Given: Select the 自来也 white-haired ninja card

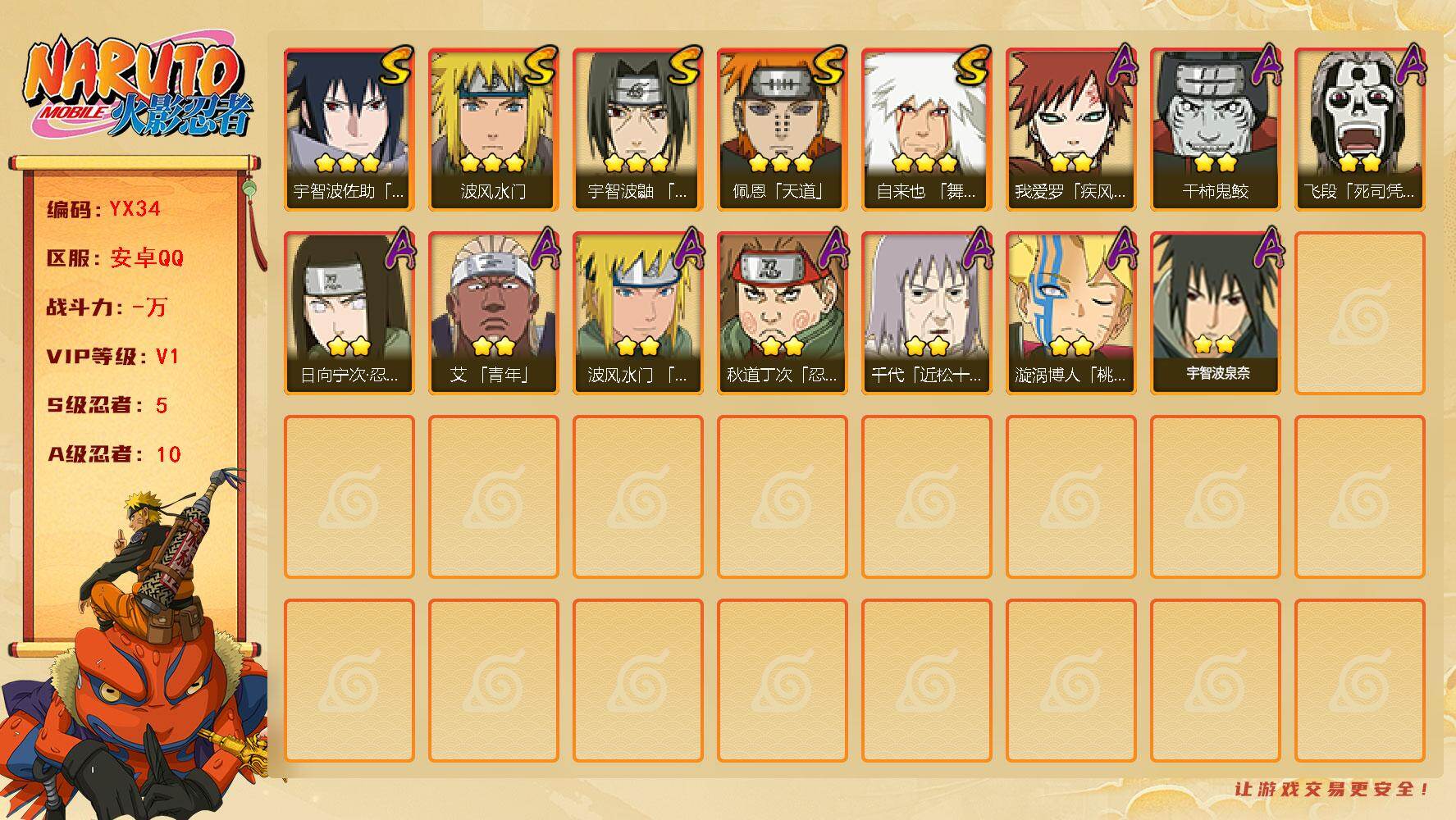Looking at the screenshot, I should pos(926,129).
